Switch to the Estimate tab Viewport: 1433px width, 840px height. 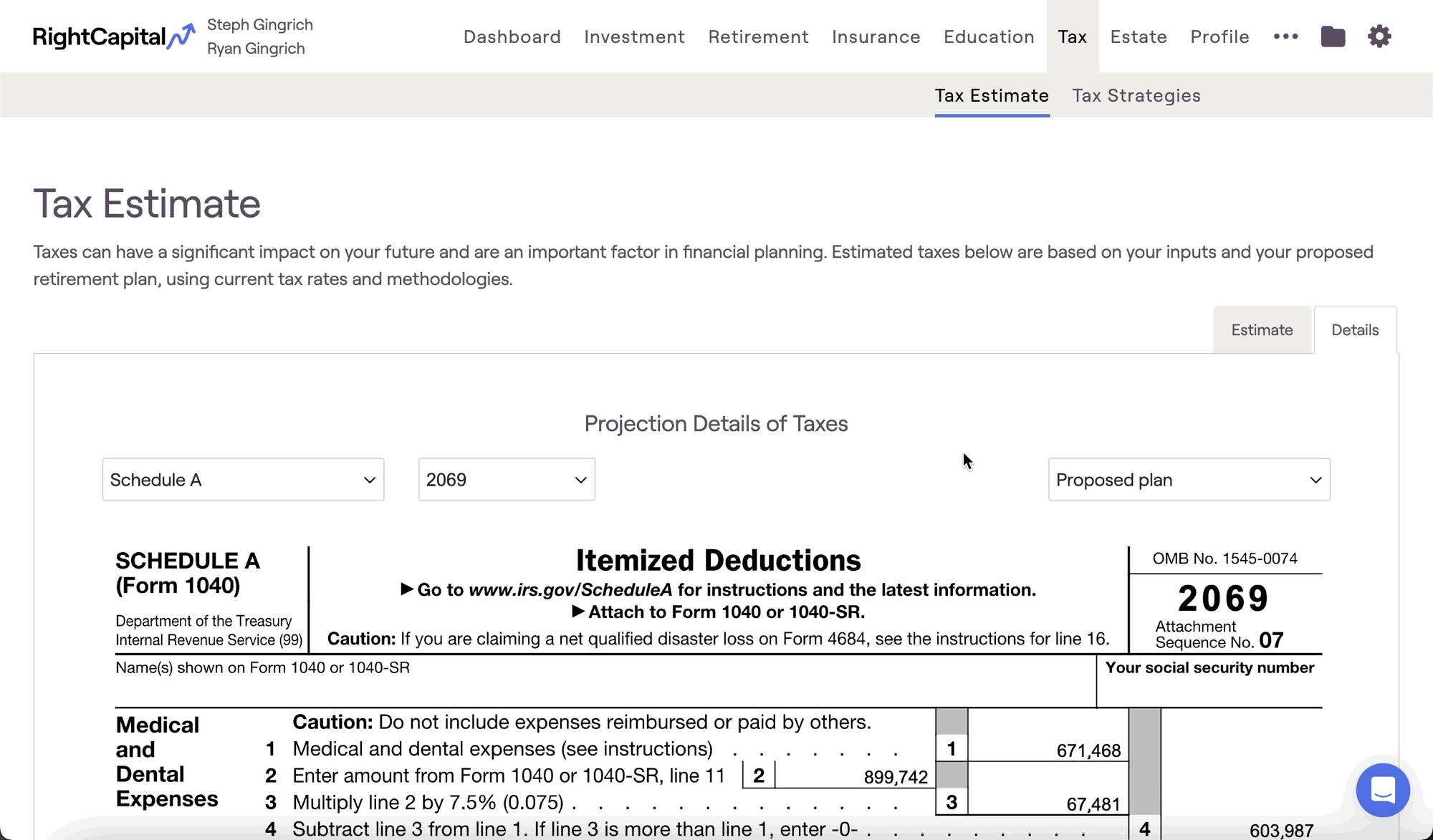[1262, 330]
